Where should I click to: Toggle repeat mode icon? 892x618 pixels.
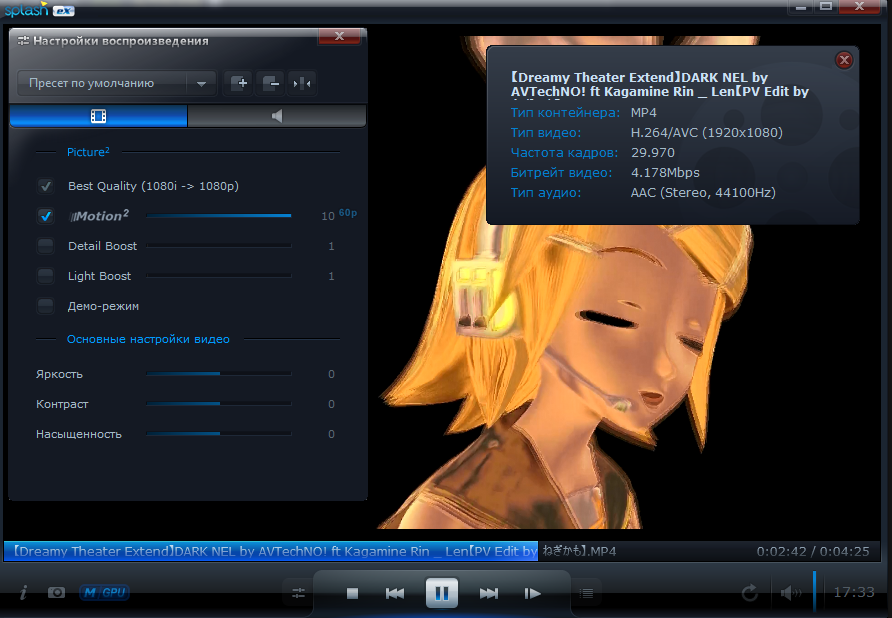coord(750,592)
